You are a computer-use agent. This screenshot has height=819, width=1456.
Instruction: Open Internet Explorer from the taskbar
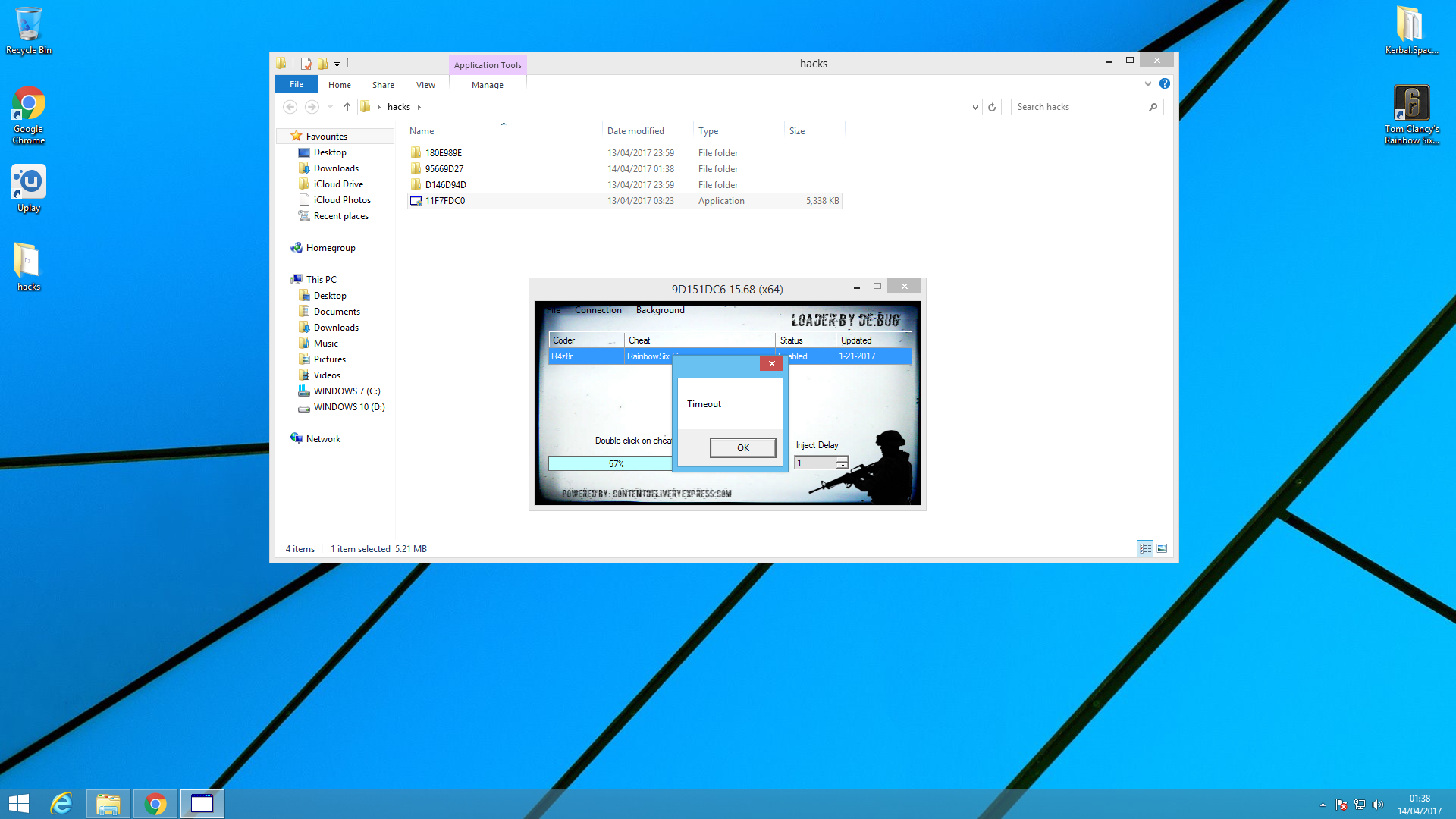pos(61,804)
